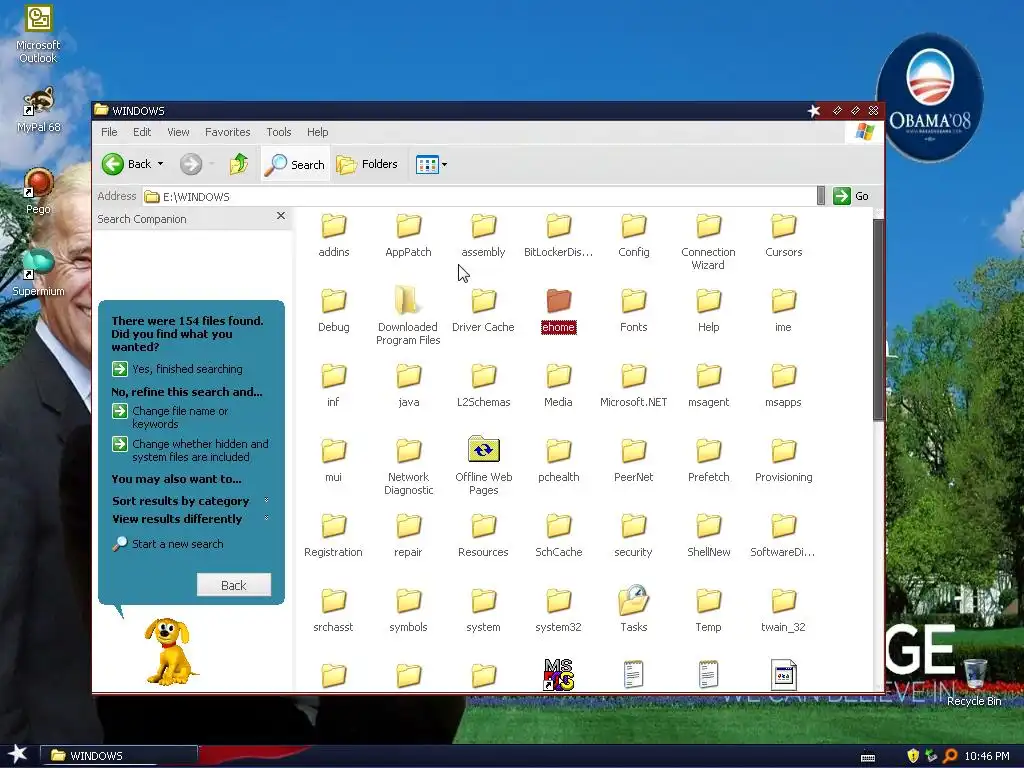
Task: Select the system32 folder
Action: (x=558, y=610)
